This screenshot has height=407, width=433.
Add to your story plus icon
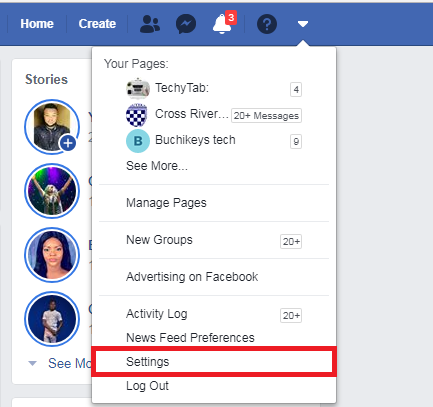pyautogui.click(x=68, y=143)
